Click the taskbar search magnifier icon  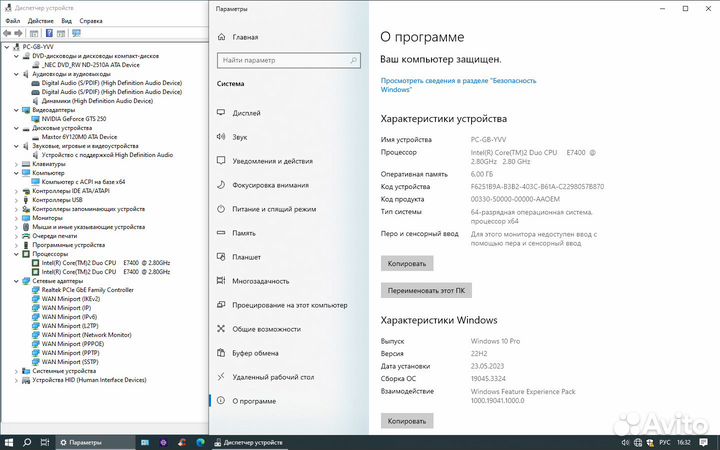point(28,441)
